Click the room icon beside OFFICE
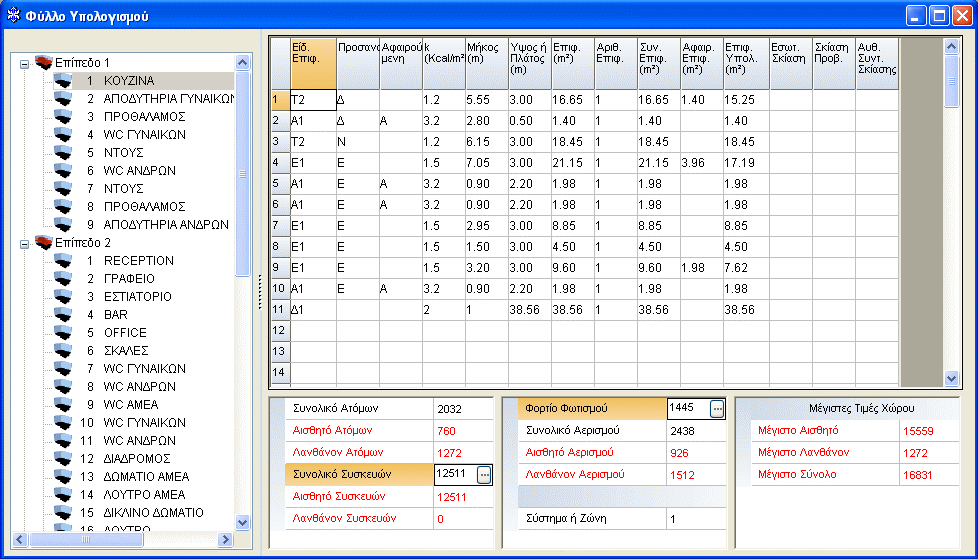Viewport: 978px width, 559px height. coord(62,333)
